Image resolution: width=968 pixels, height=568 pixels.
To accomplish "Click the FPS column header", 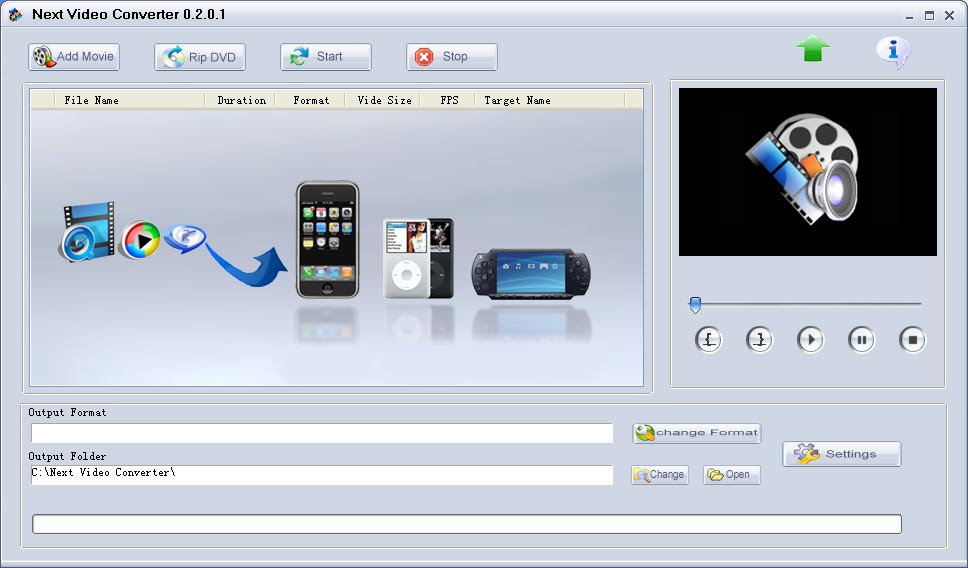I will [449, 100].
